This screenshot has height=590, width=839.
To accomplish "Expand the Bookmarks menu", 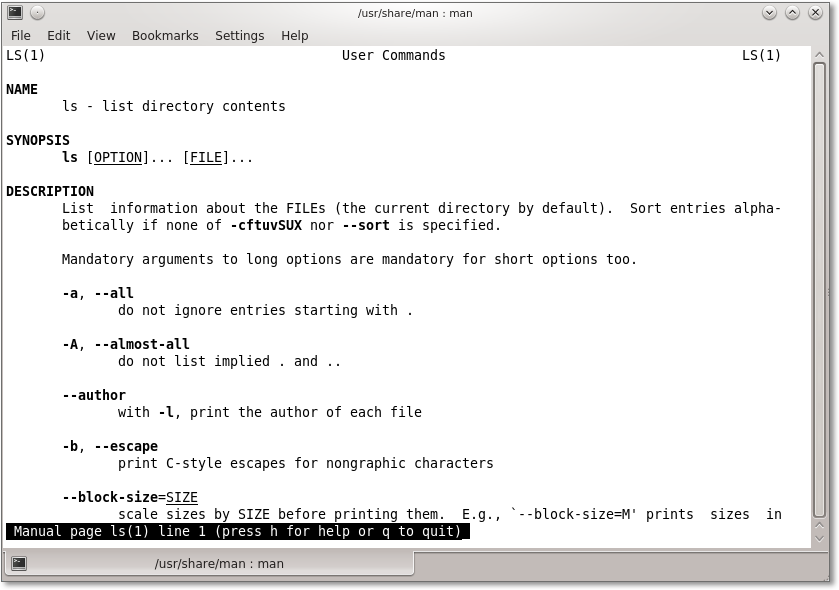I will click(x=165, y=35).
